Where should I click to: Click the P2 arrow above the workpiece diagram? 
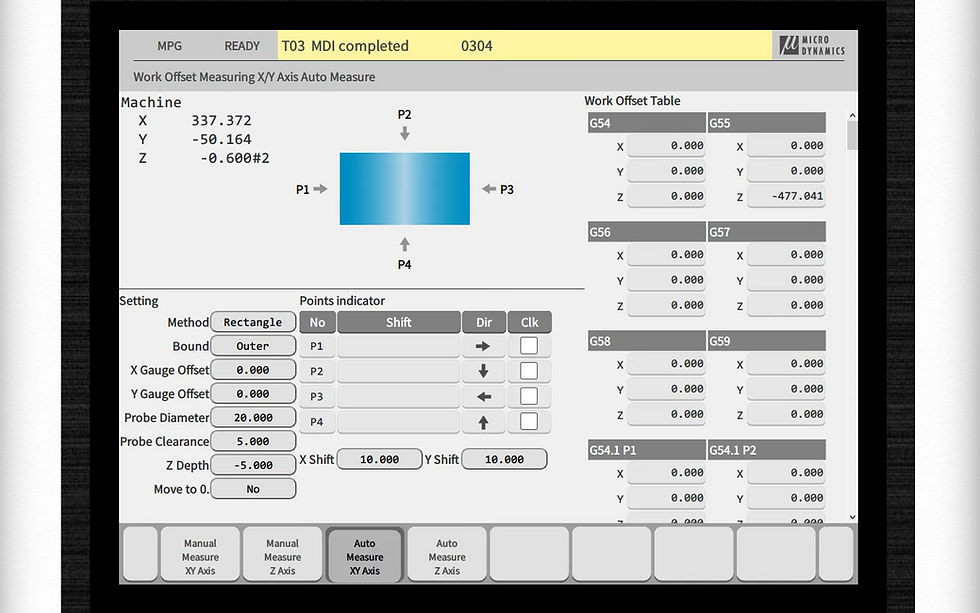pos(404,131)
